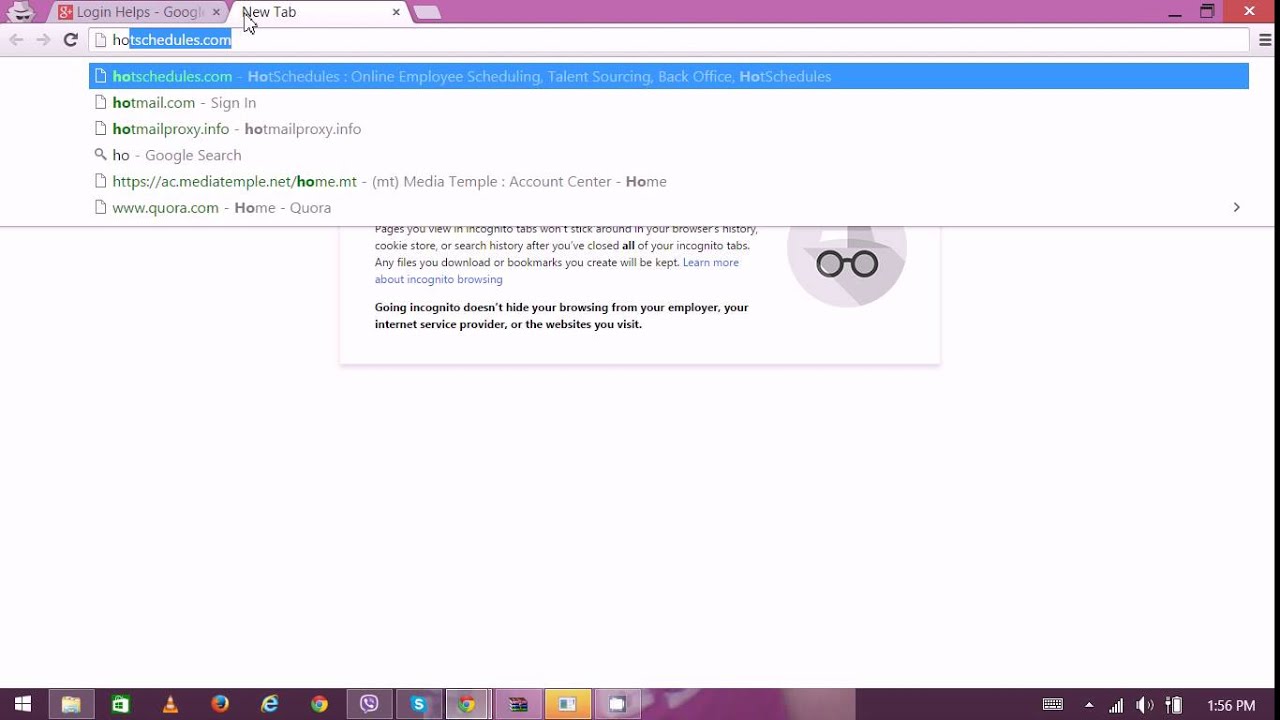This screenshot has height=720, width=1280.
Task: Open green Store app on taskbar
Action: pyautogui.click(x=120, y=704)
